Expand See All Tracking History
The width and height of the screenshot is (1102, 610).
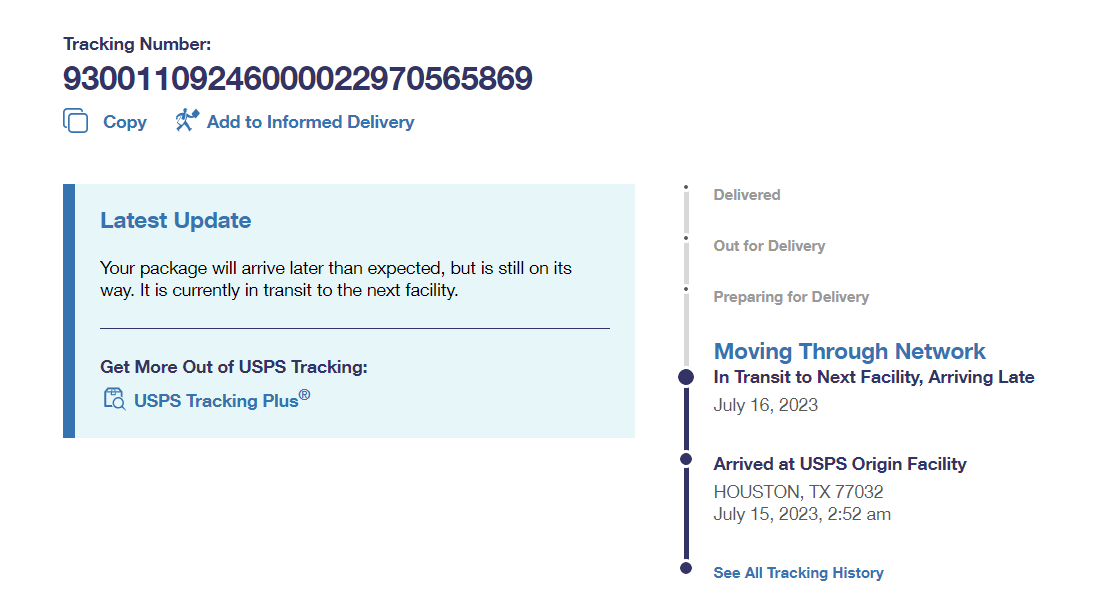click(x=798, y=573)
